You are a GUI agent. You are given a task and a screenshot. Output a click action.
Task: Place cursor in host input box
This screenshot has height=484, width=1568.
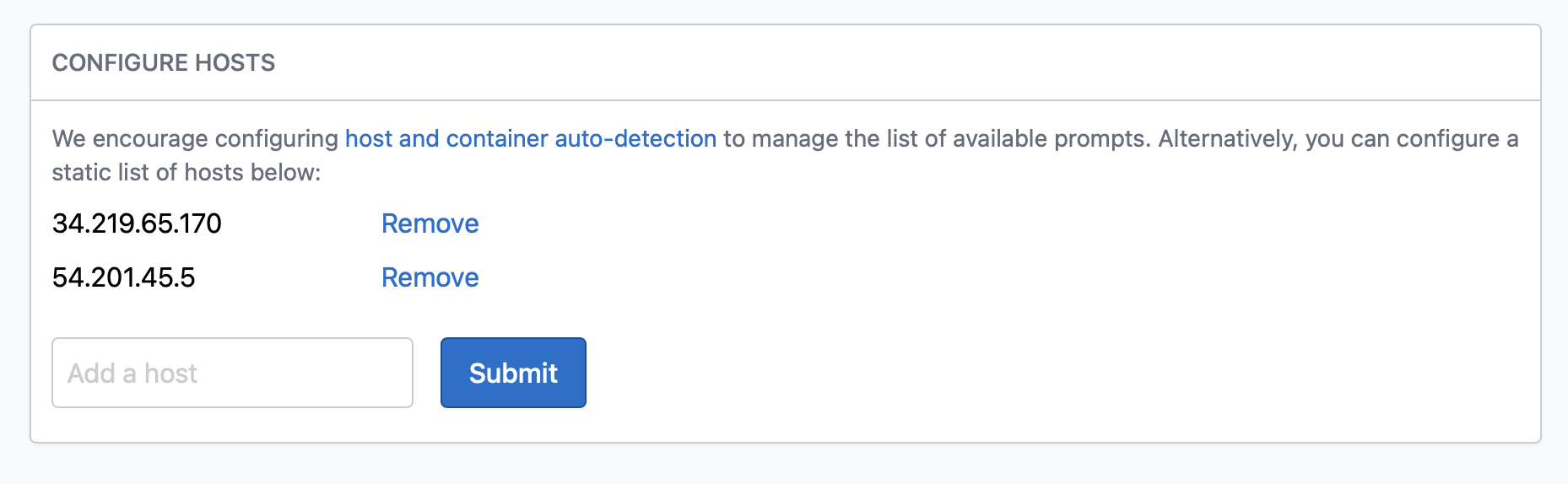(x=232, y=373)
